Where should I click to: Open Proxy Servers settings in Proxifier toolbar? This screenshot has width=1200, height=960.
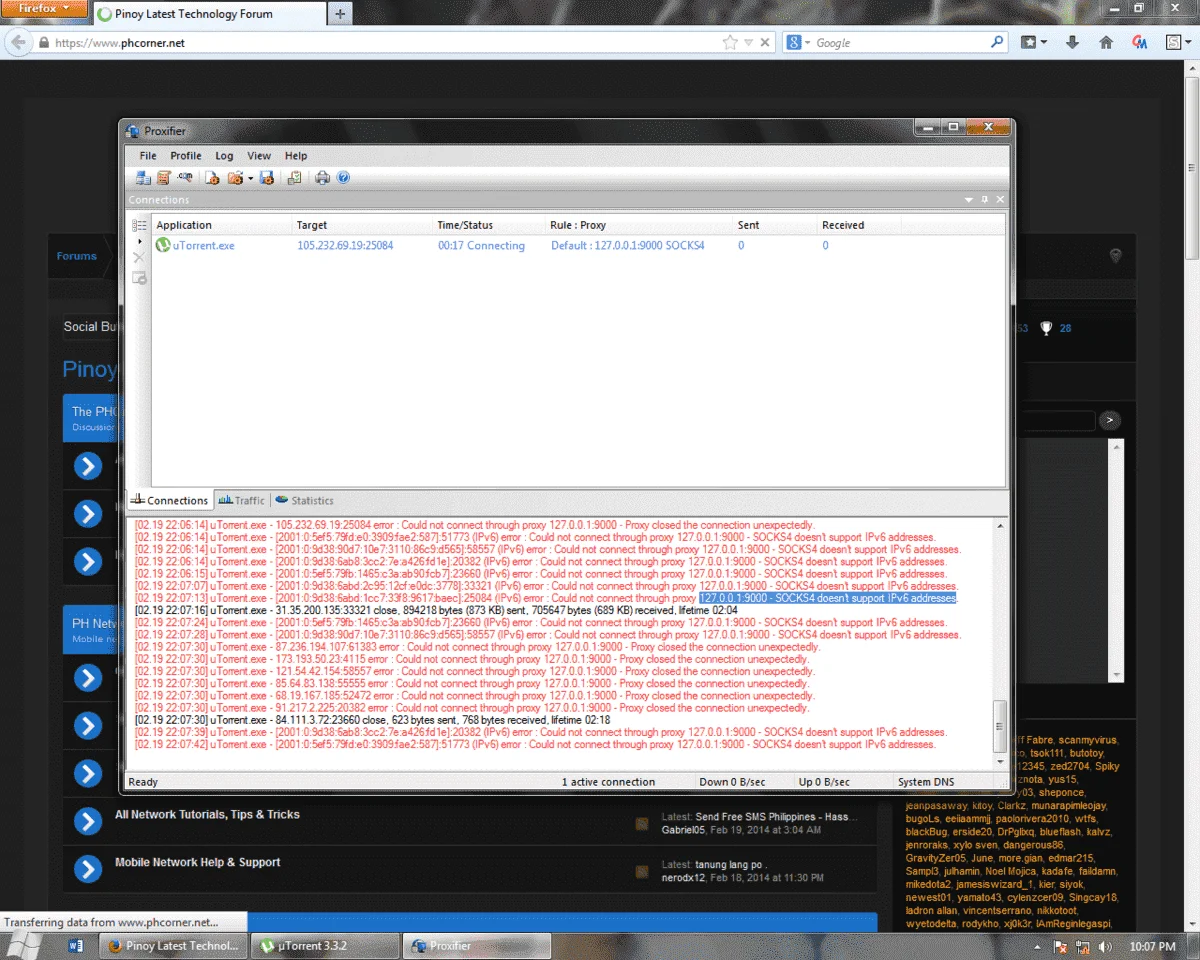coord(144,178)
